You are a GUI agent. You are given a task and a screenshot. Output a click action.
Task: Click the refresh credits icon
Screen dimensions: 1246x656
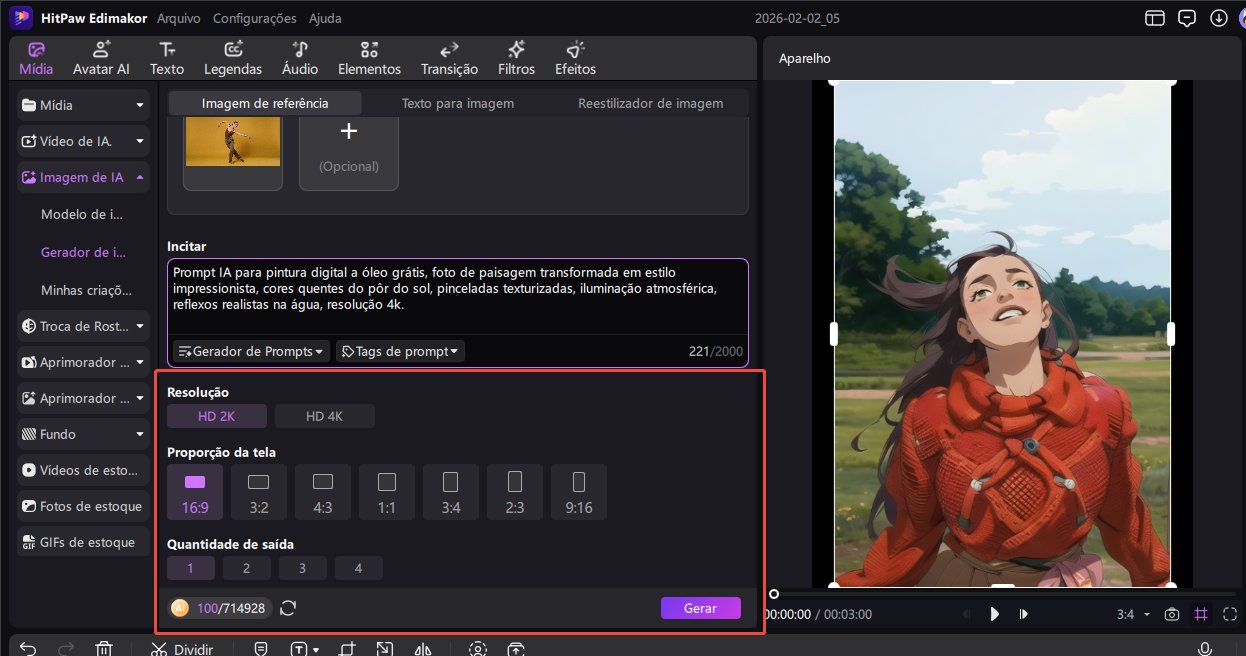[x=288, y=608]
